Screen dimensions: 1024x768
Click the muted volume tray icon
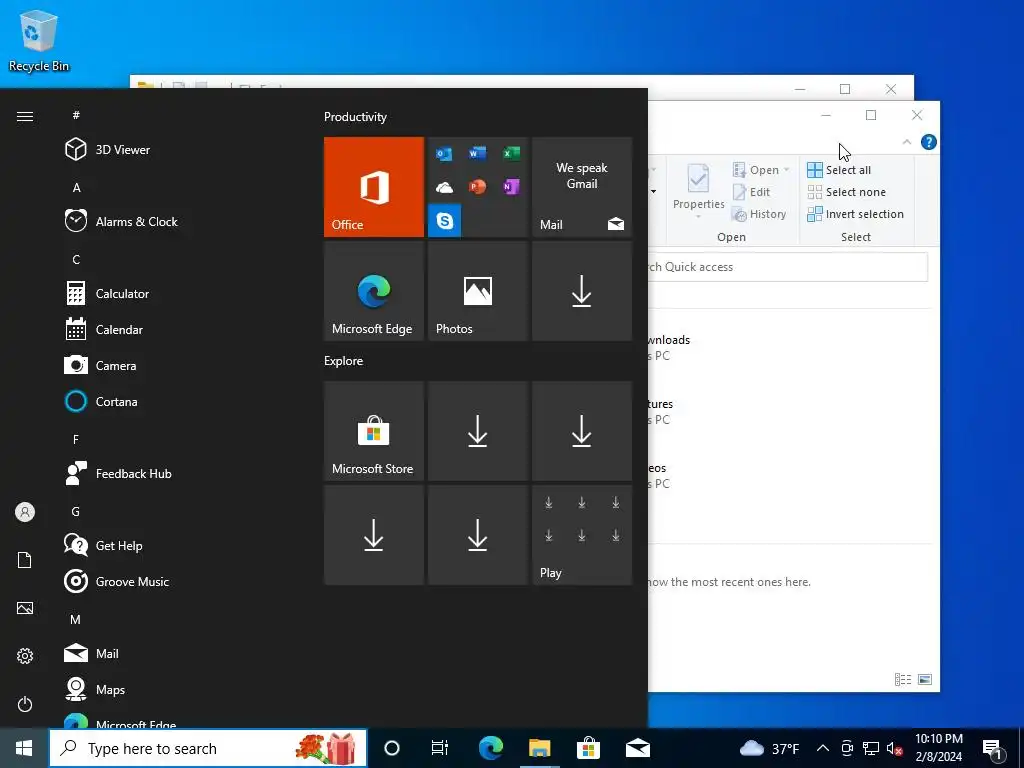895,748
